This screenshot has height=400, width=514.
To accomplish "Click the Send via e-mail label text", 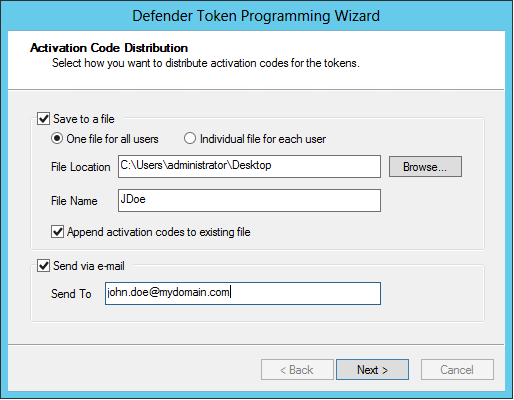I will click(89, 266).
